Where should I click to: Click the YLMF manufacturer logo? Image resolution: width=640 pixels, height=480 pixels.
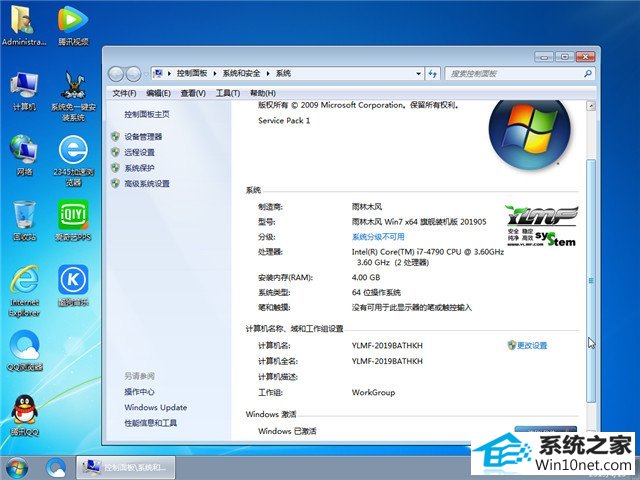[542, 226]
